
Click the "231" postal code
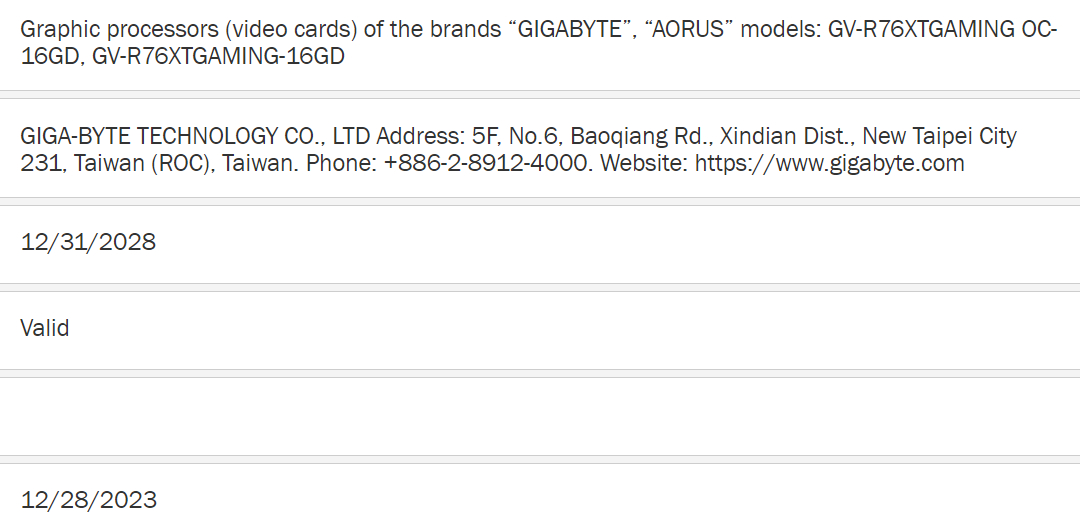click(41, 163)
